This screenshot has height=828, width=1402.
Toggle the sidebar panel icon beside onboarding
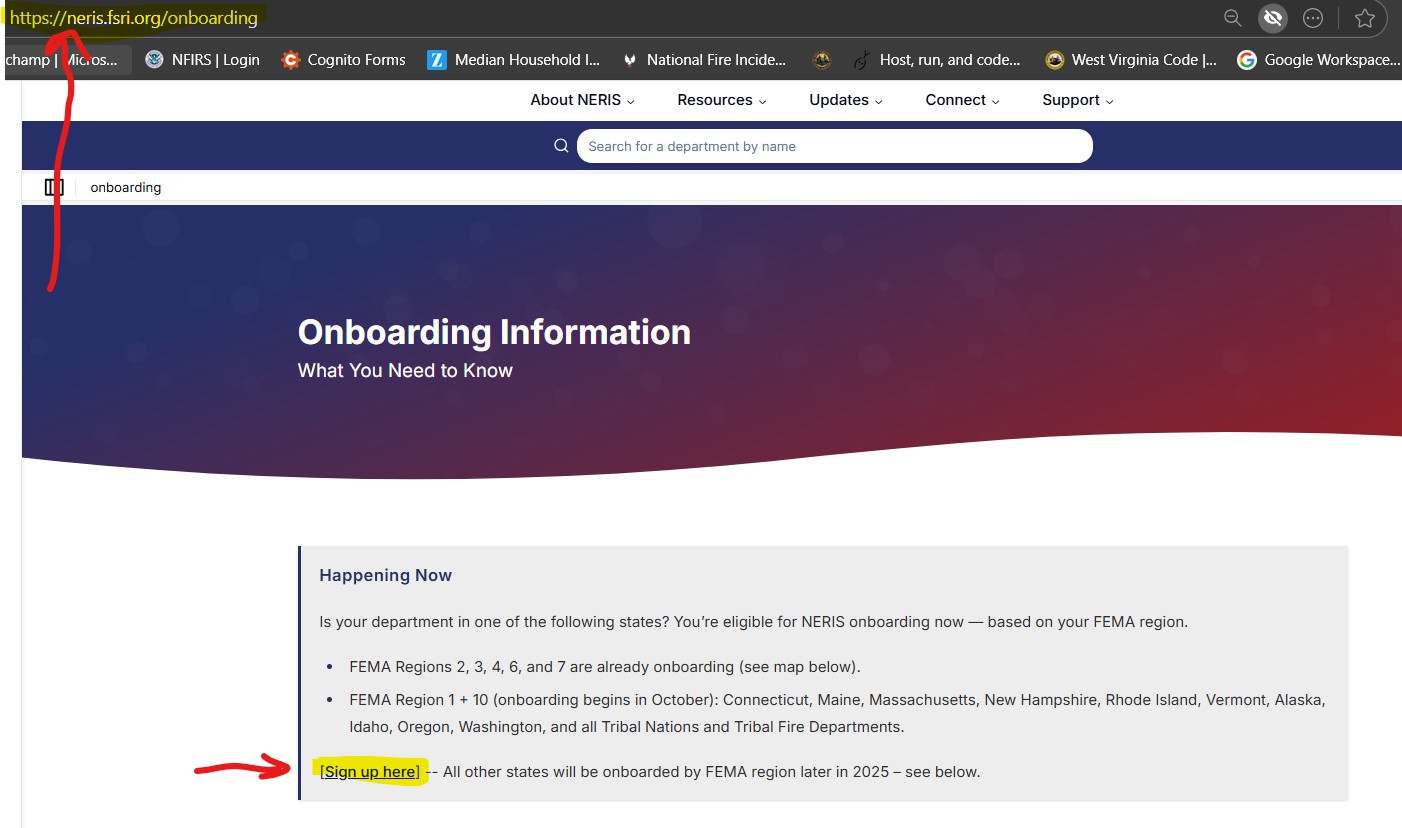coord(54,187)
